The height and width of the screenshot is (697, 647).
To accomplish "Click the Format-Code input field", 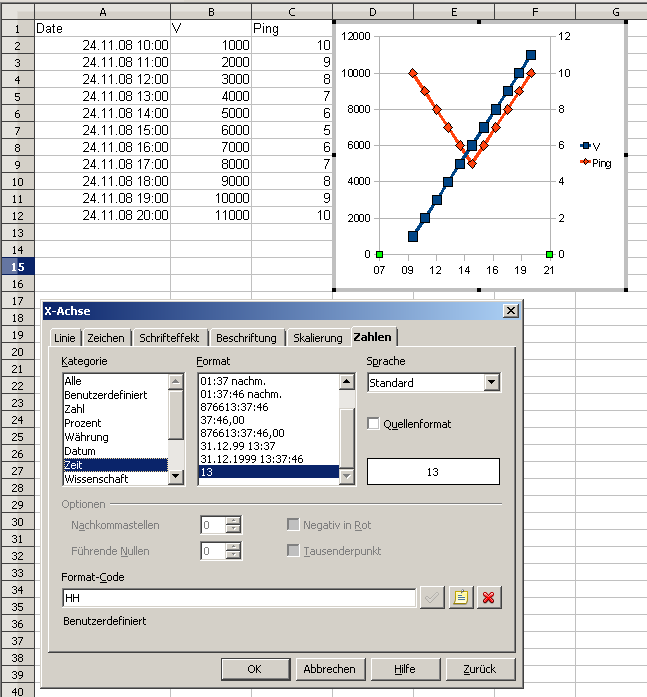I will tap(238, 598).
